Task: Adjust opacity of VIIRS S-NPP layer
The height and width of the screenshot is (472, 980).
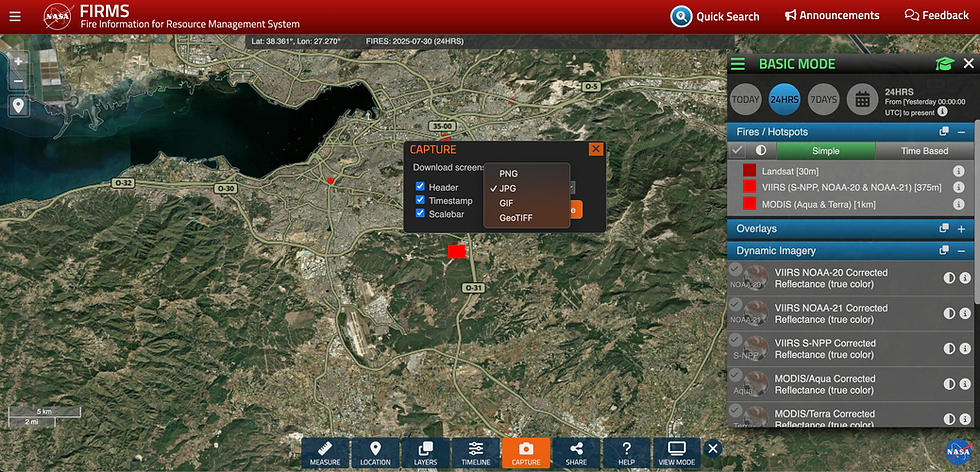Action: click(949, 348)
